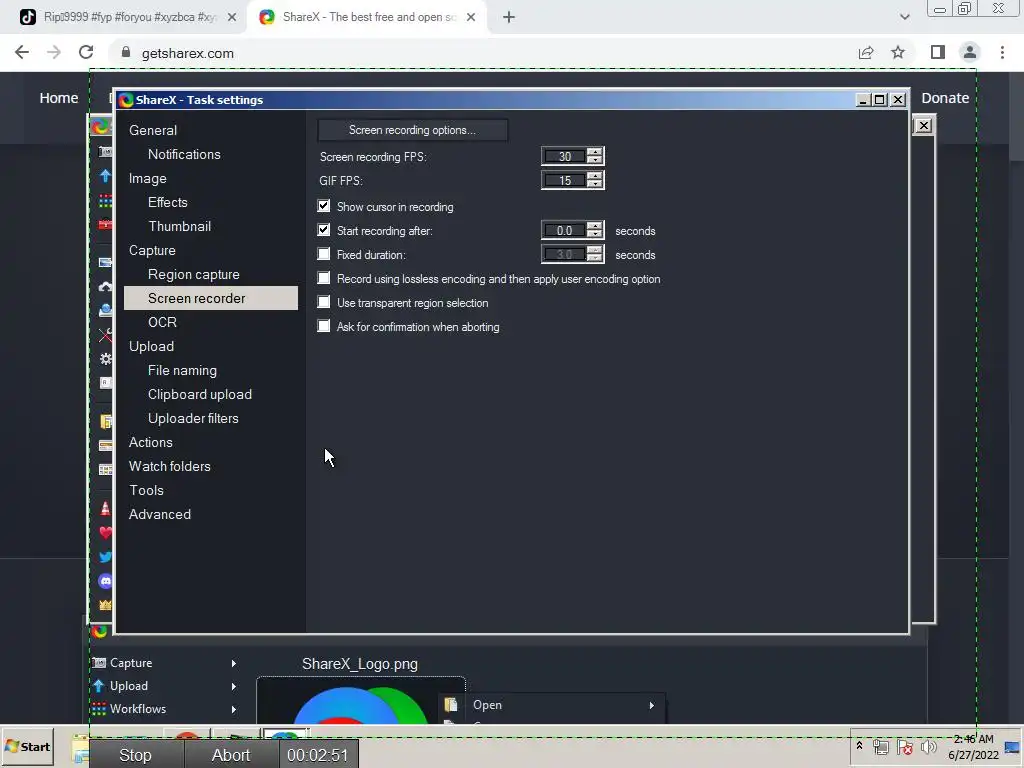Stop the screen recording
The height and width of the screenshot is (768, 1024).
coord(135,755)
